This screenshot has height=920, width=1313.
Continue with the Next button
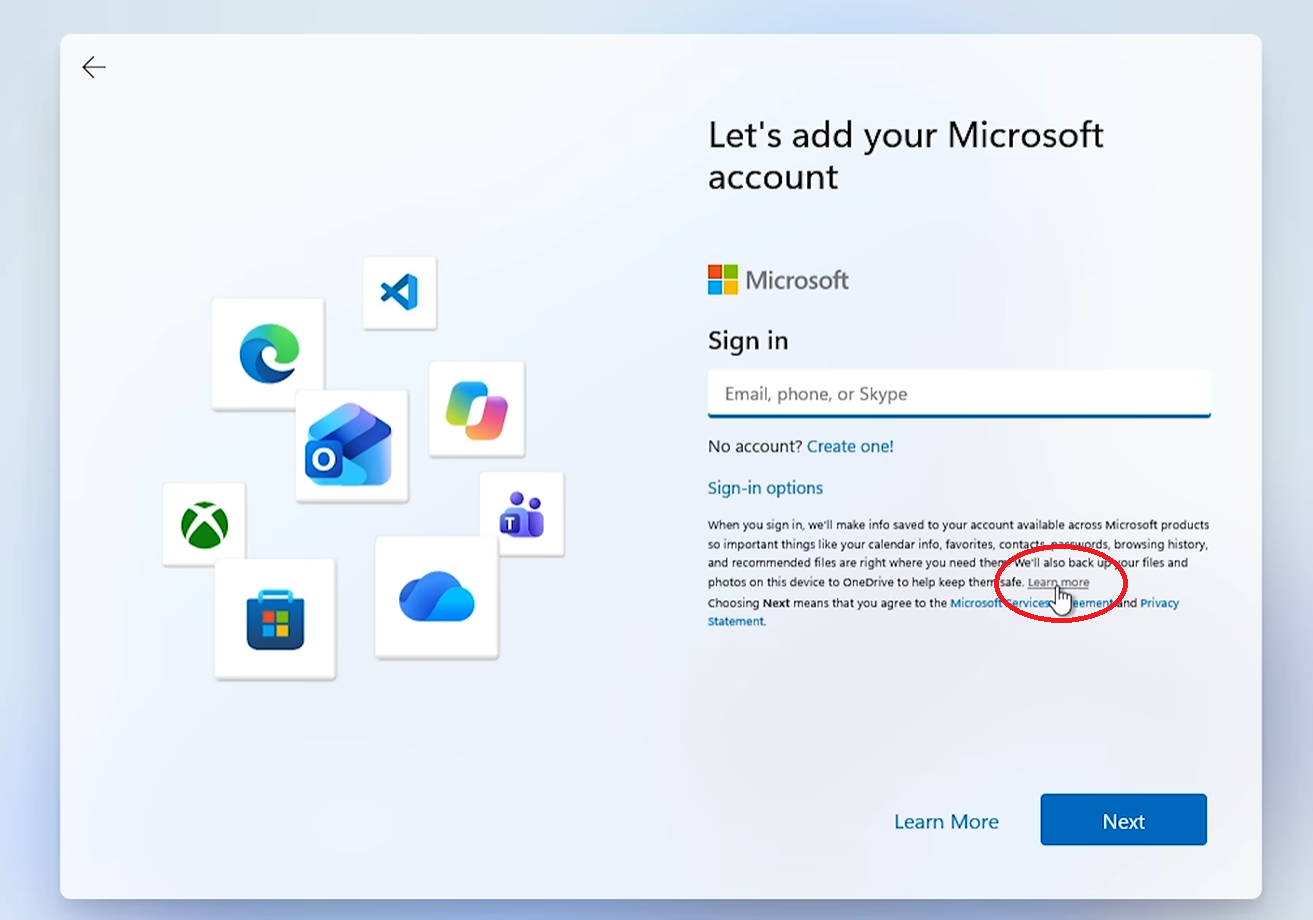tap(1123, 820)
